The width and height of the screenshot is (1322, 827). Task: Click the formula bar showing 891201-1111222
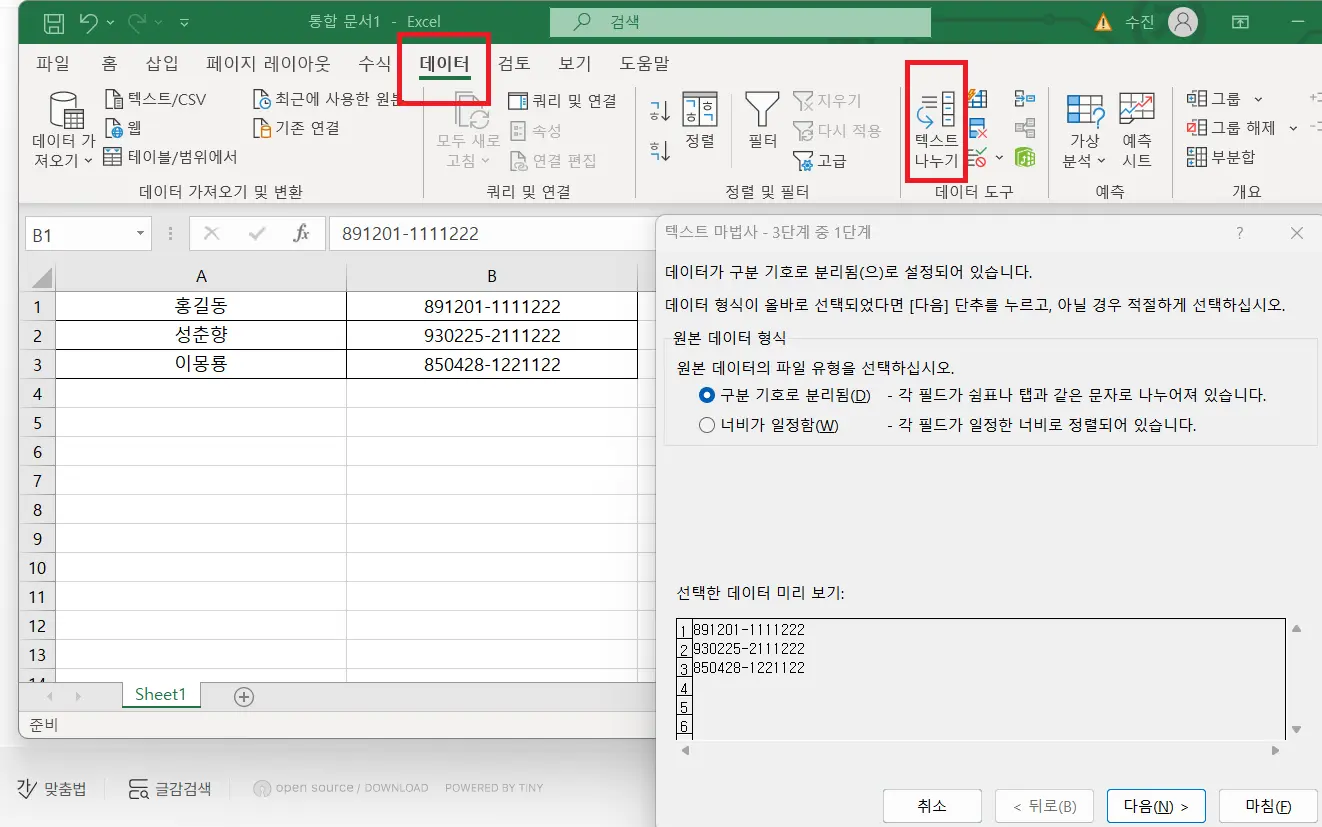490,234
